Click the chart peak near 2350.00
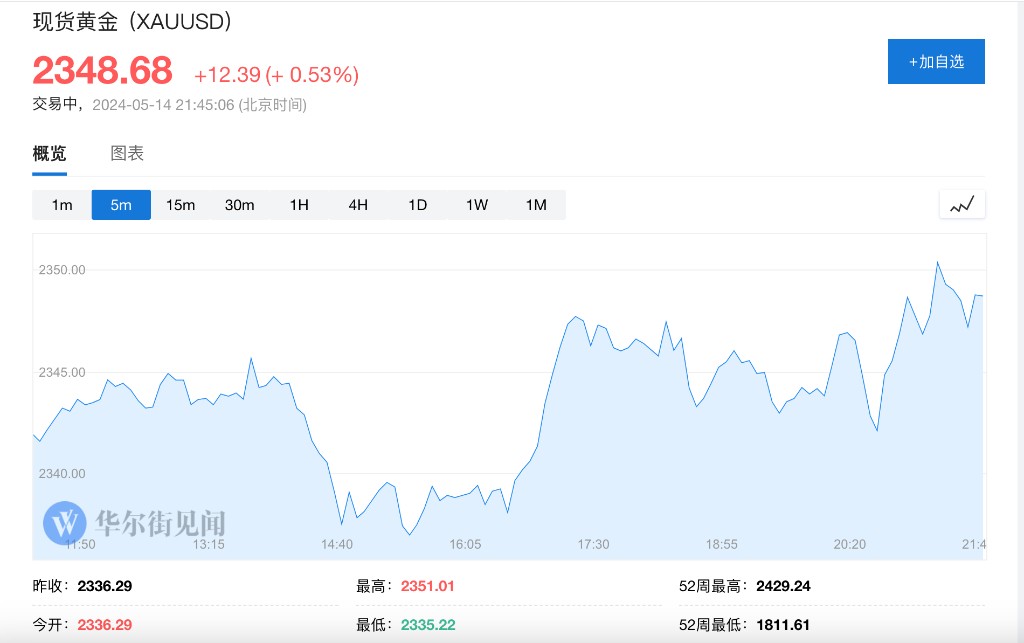The image size is (1024, 643). [x=937, y=263]
